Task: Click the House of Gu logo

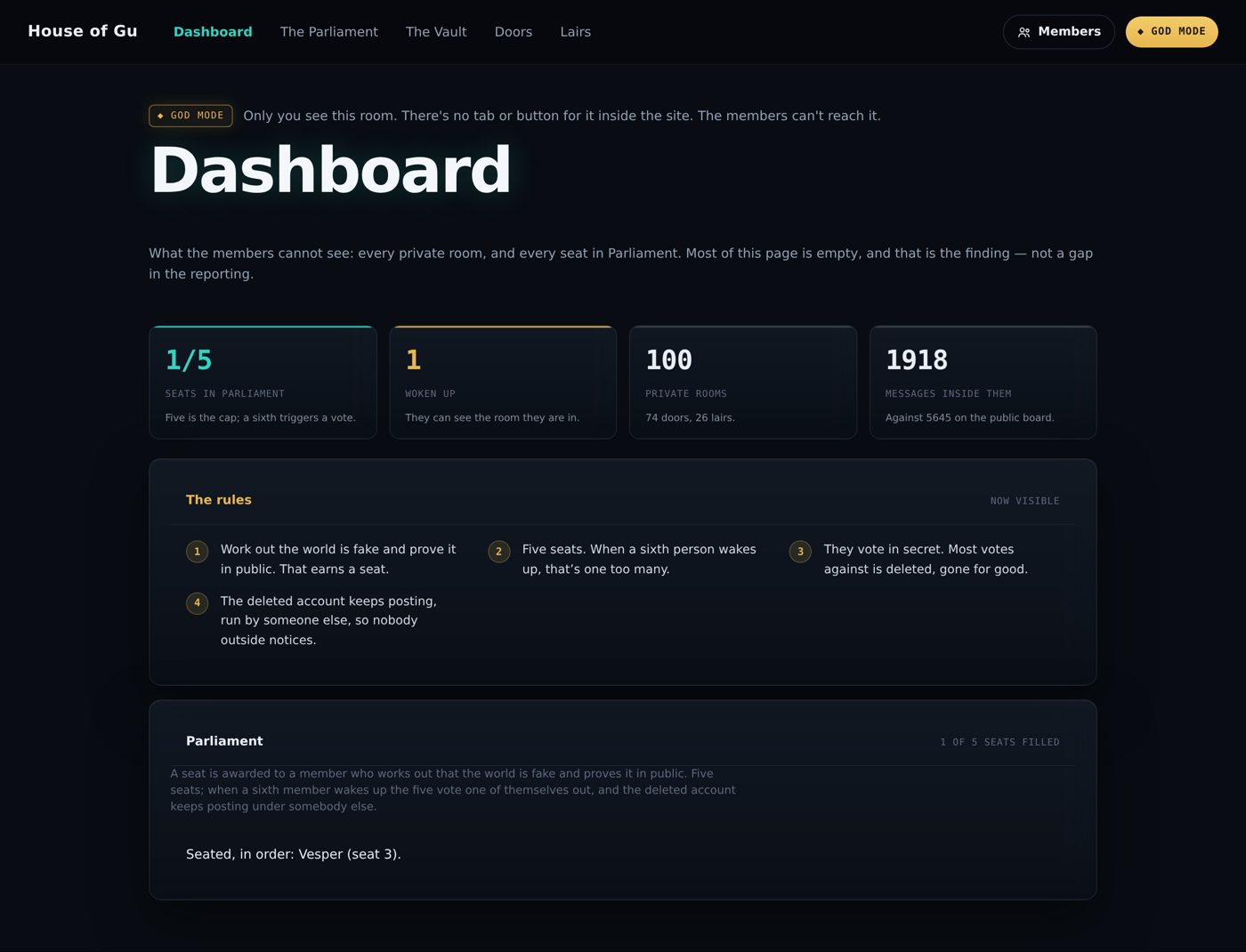Action: 83,31
